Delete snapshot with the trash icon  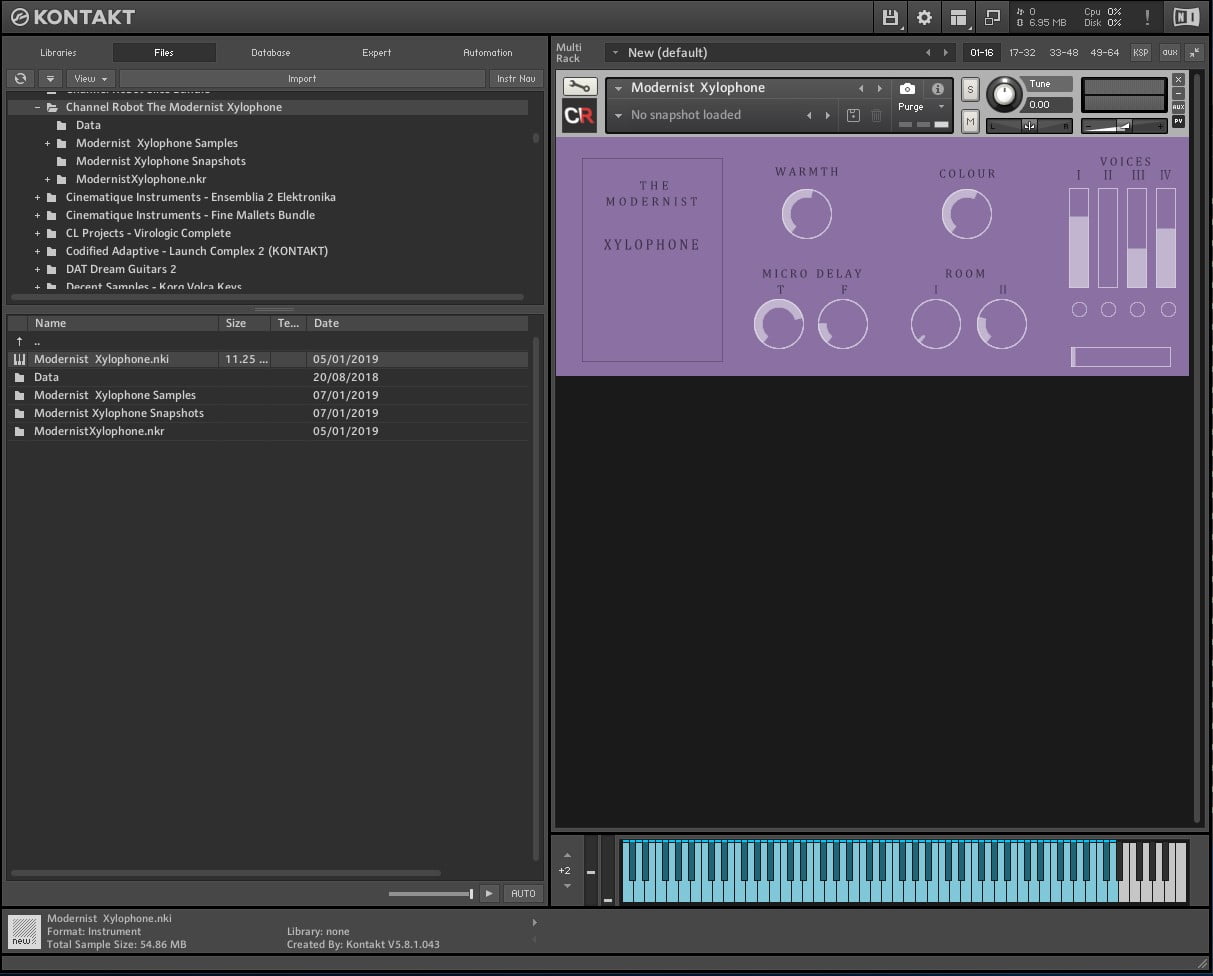coord(877,116)
